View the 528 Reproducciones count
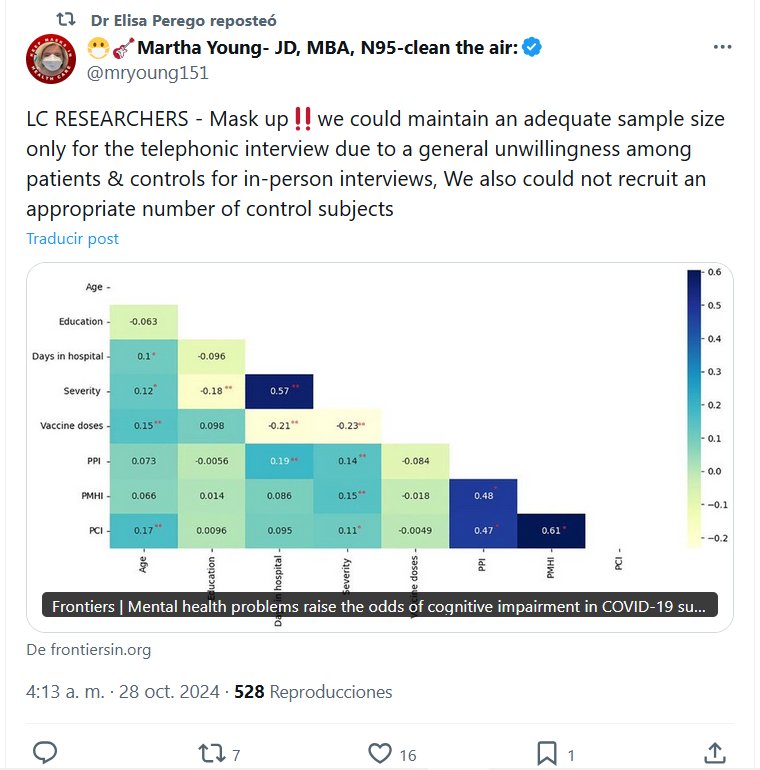Image resolution: width=760 pixels, height=770 pixels. pyautogui.click(x=313, y=692)
